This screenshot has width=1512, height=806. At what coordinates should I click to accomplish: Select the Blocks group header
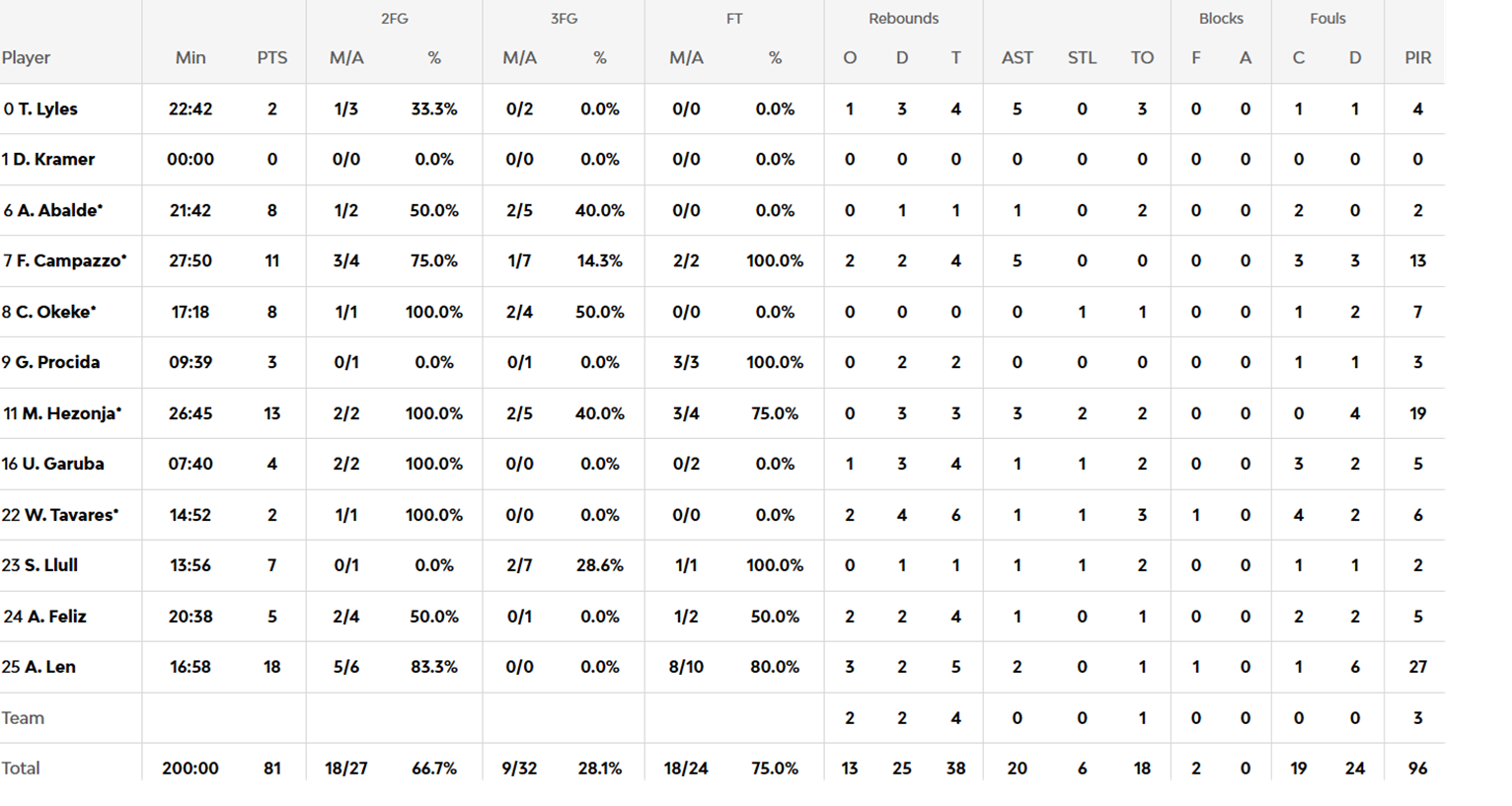click(x=1221, y=19)
